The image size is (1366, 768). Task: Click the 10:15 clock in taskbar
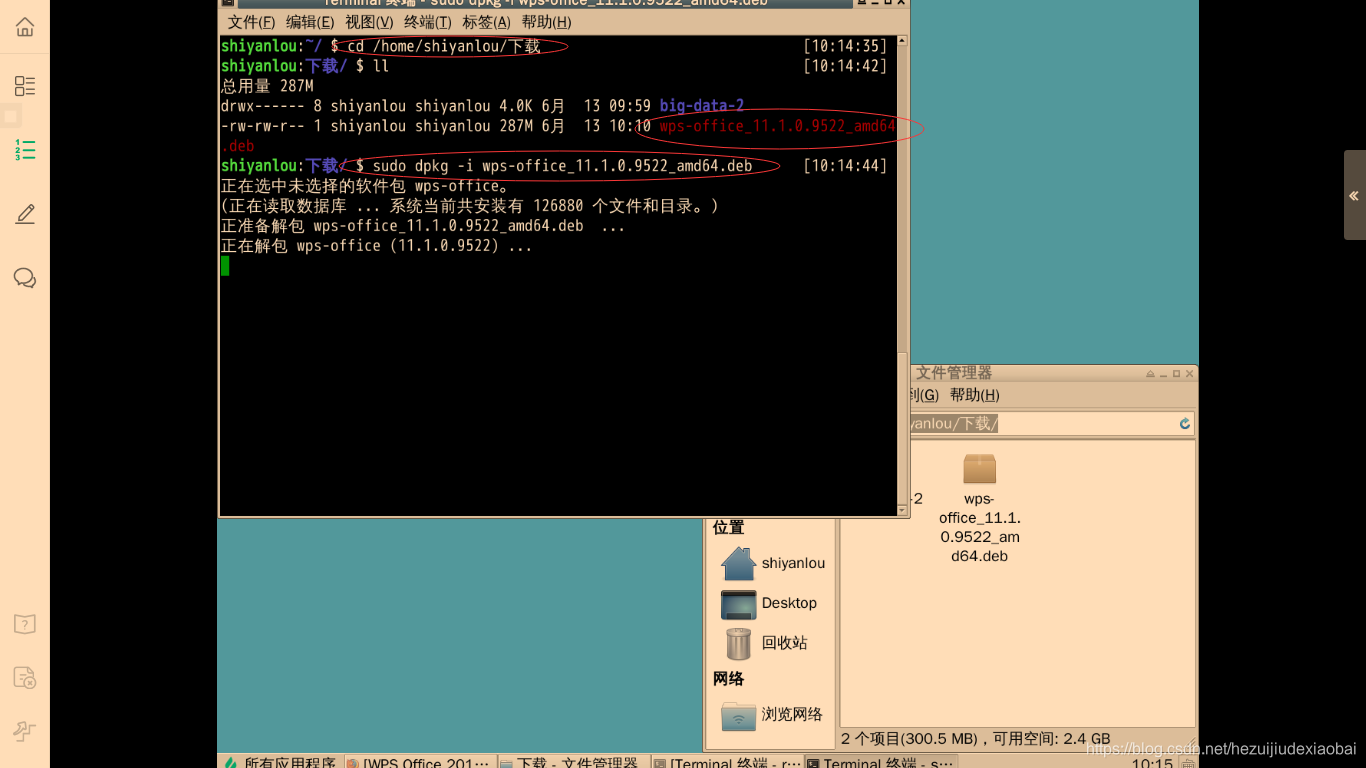1152,763
